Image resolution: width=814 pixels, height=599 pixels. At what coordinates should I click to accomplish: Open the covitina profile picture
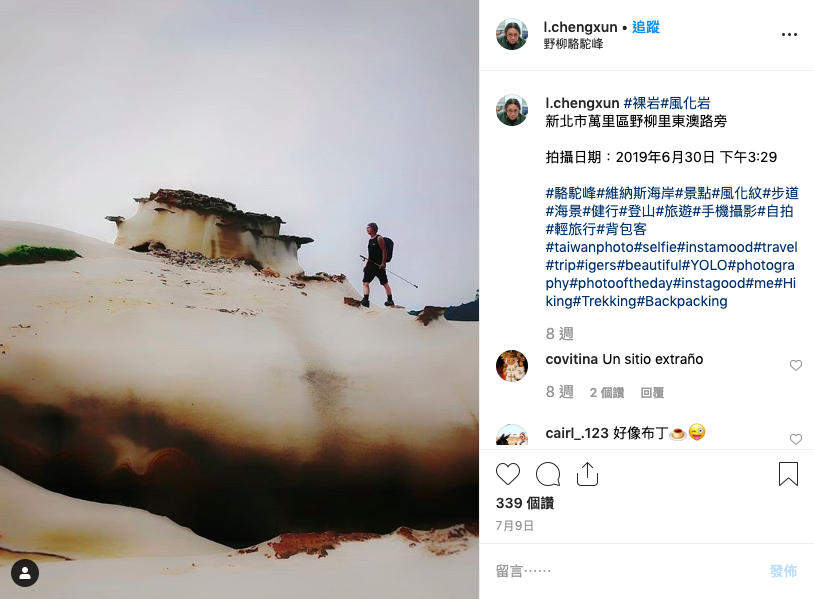pos(512,365)
